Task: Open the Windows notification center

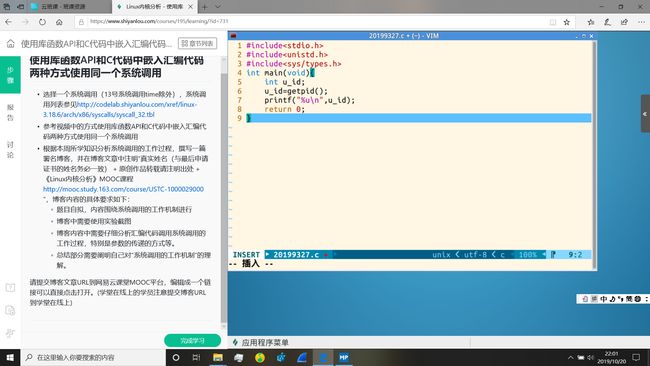Action: click(x=636, y=357)
